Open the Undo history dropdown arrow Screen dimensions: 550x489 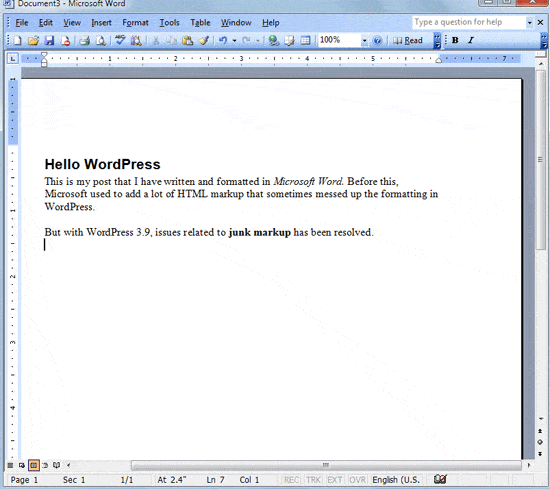[x=234, y=41]
